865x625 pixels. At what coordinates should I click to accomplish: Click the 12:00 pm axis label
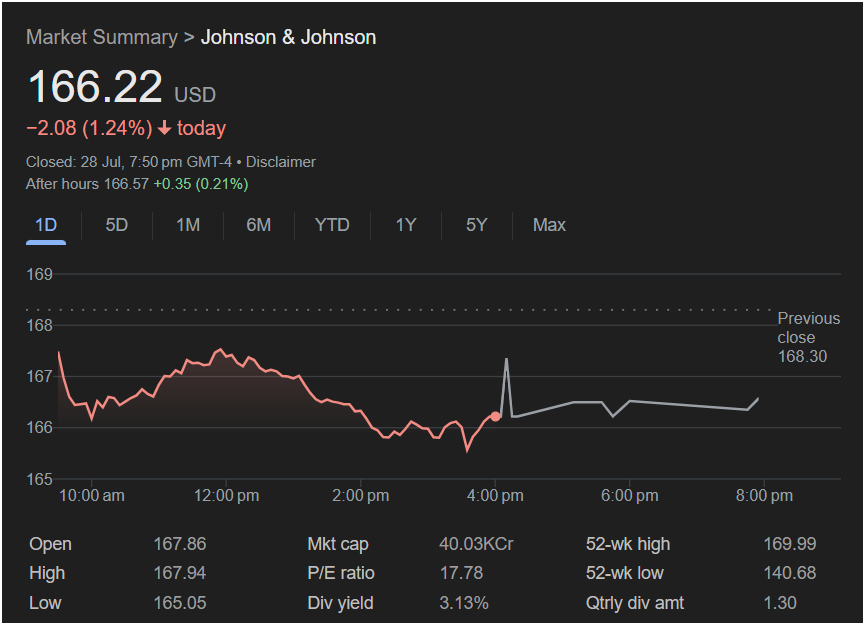pyautogui.click(x=226, y=495)
